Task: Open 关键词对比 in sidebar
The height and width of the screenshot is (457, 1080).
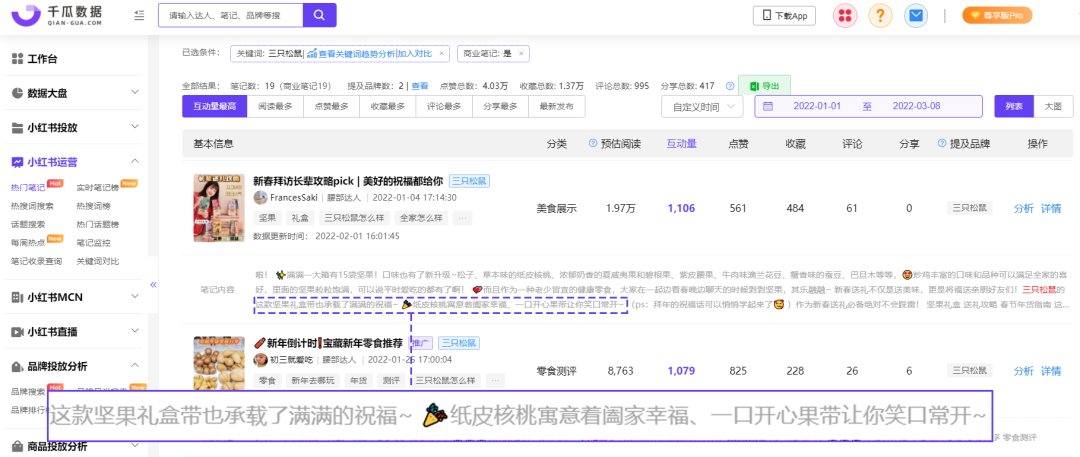Action: click(x=97, y=261)
